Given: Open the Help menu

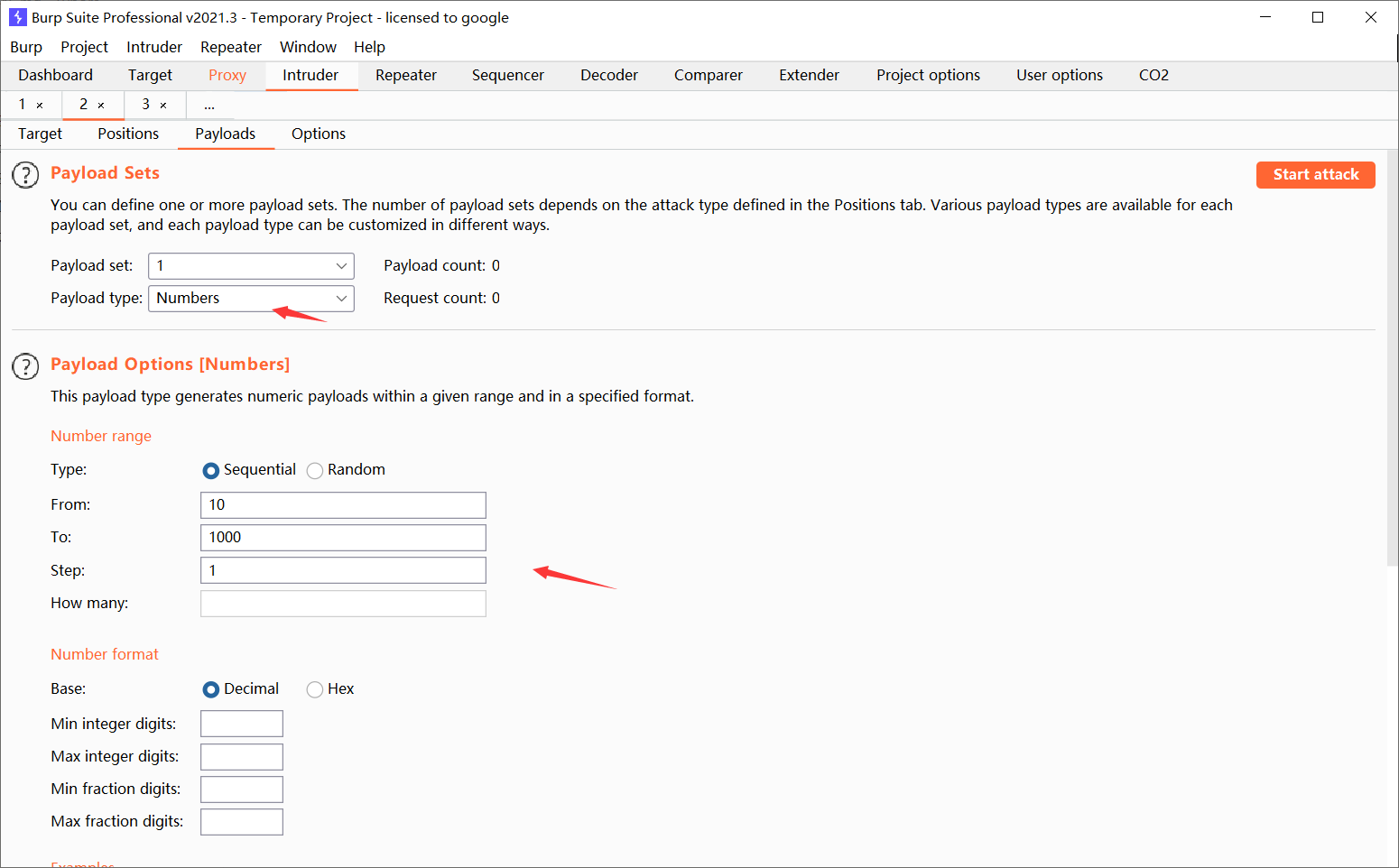Looking at the screenshot, I should (369, 47).
